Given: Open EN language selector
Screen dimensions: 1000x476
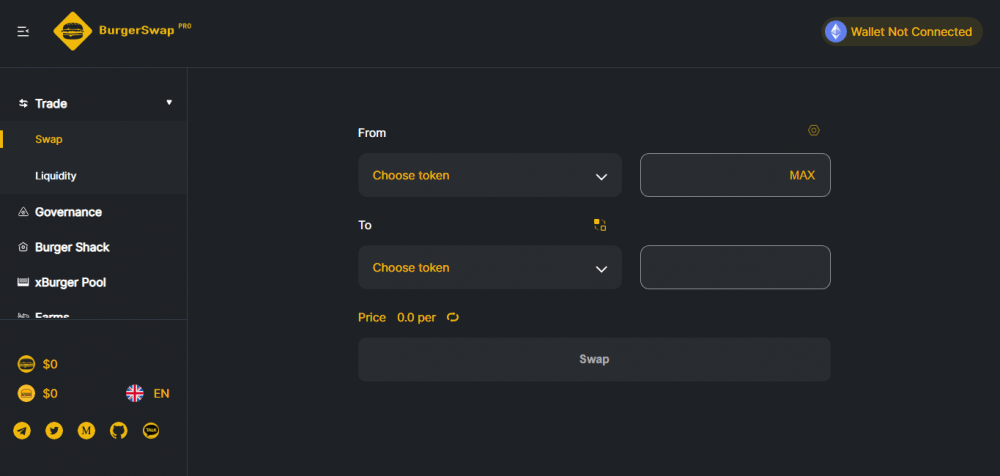Looking at the screenshot, I should (148, 393).
